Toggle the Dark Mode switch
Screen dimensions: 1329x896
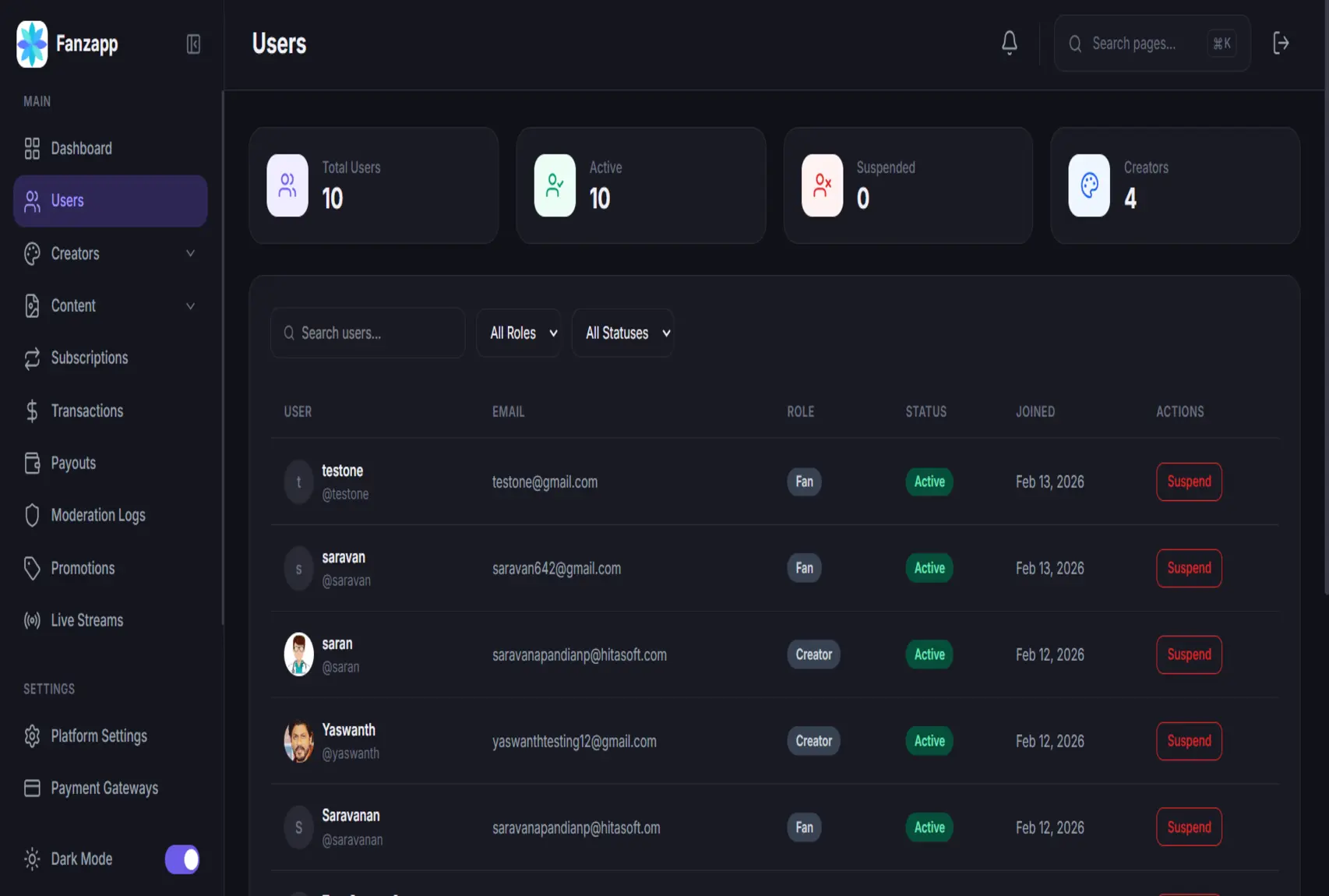[x=182, y=859]
